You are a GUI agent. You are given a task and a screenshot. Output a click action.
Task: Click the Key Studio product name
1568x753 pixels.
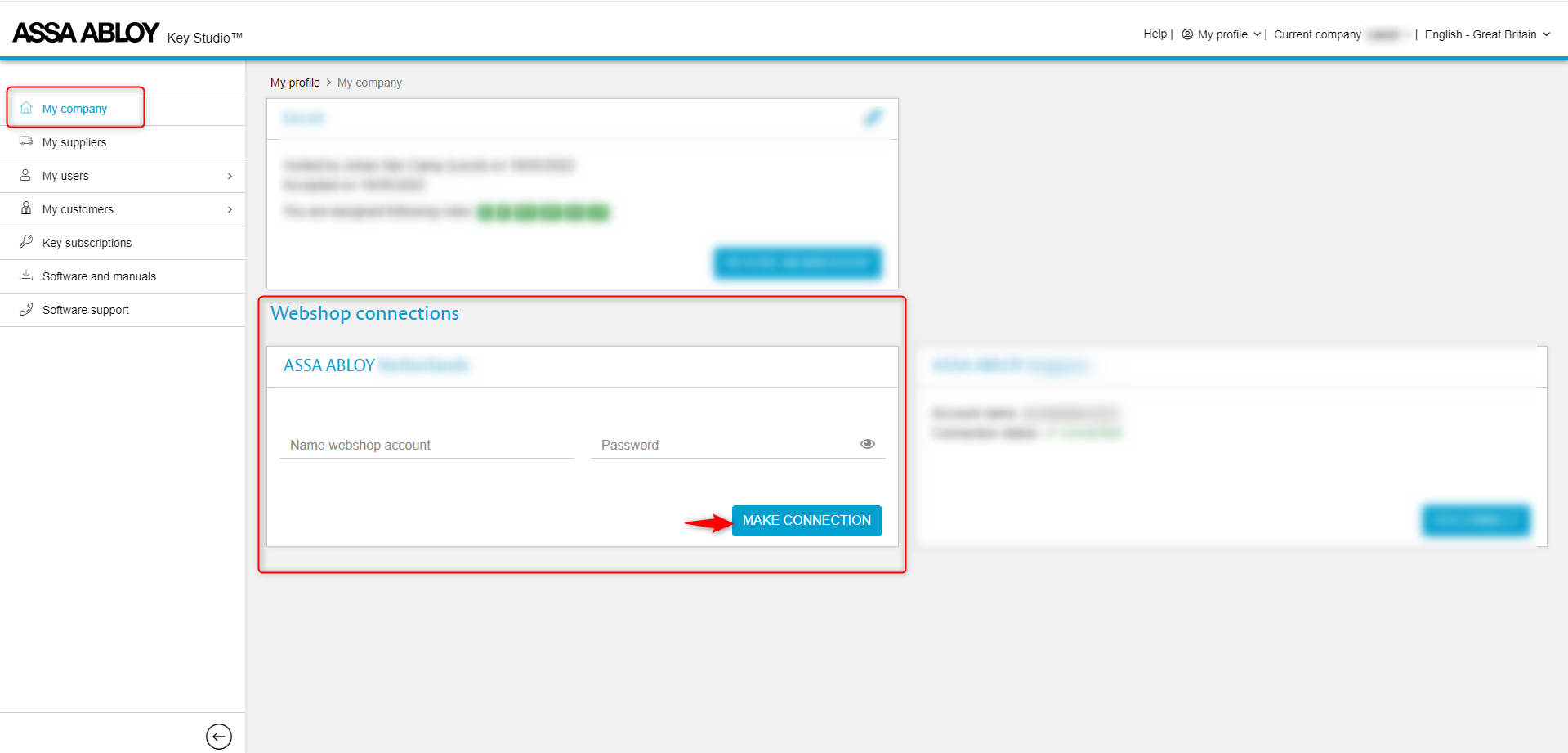pyautogui.click(x=205, y=38)
